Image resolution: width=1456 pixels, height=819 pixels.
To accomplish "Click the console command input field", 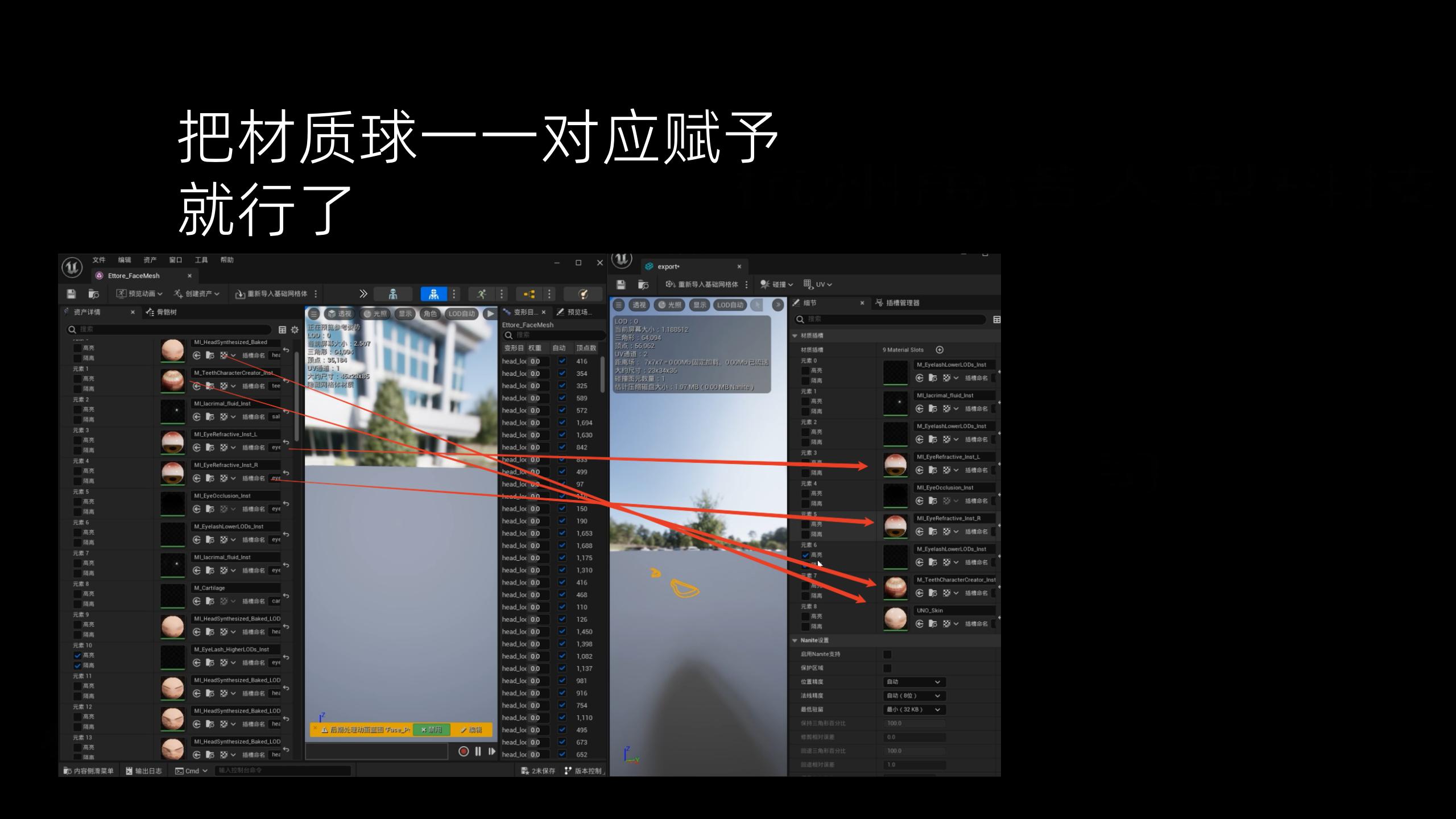I will coord(284,771).
